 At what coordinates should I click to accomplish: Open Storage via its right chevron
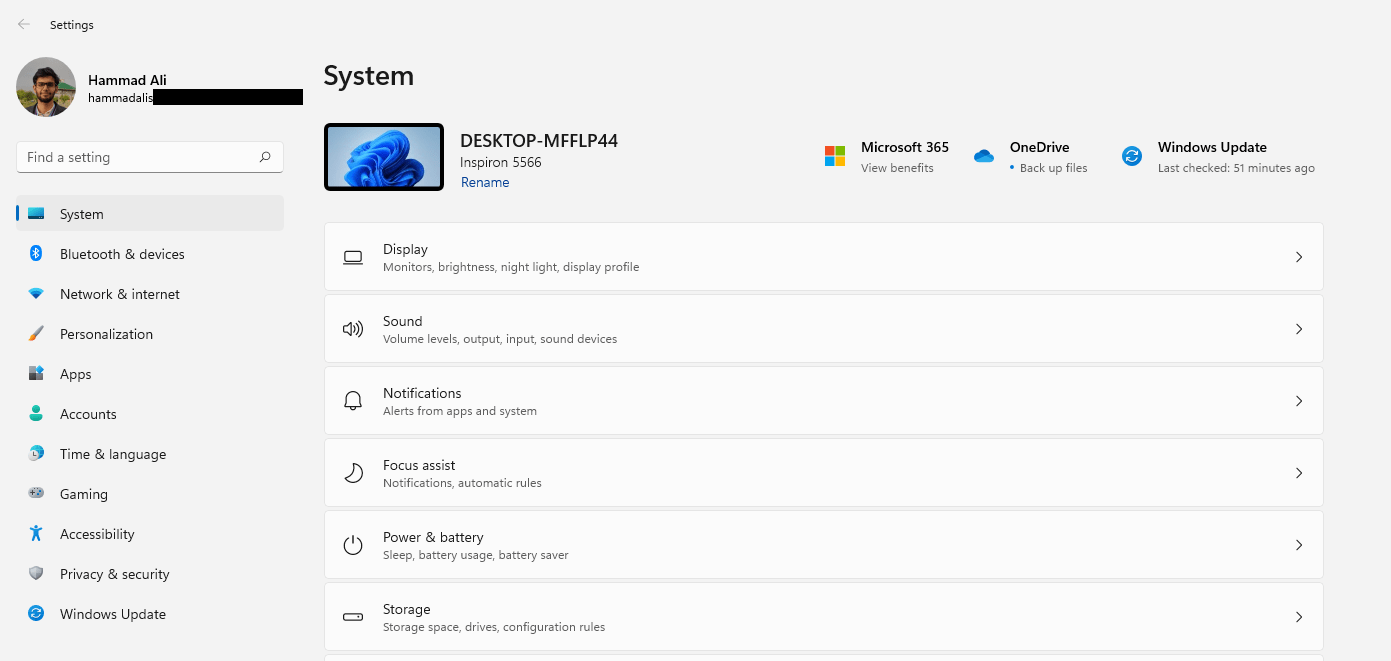pos(1299,617)
